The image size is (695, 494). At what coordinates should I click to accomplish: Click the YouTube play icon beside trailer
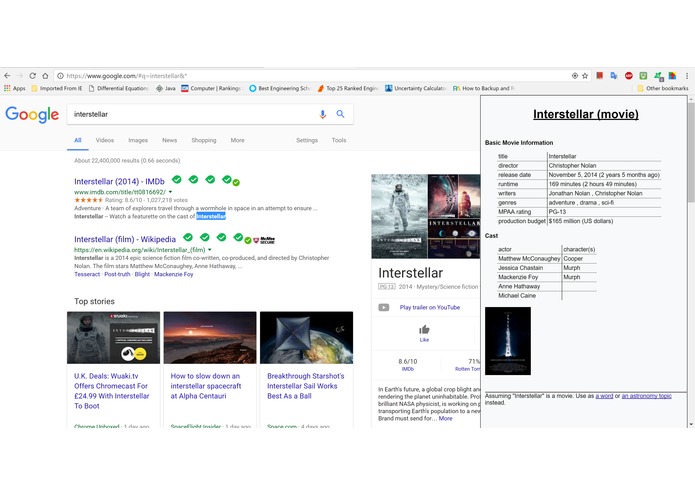tap(384, 307)
